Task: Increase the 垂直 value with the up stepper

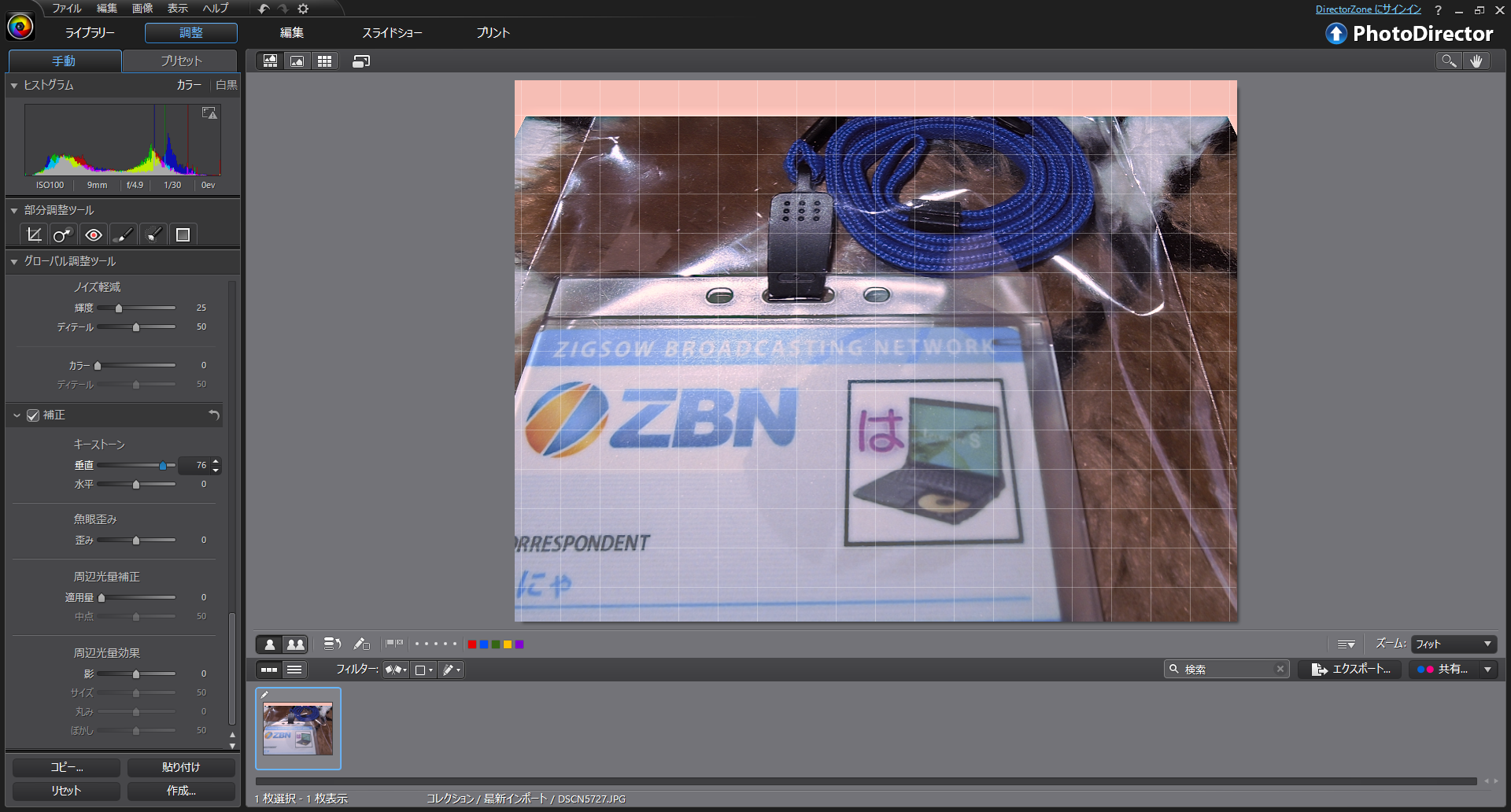Action: coord(216,461)
